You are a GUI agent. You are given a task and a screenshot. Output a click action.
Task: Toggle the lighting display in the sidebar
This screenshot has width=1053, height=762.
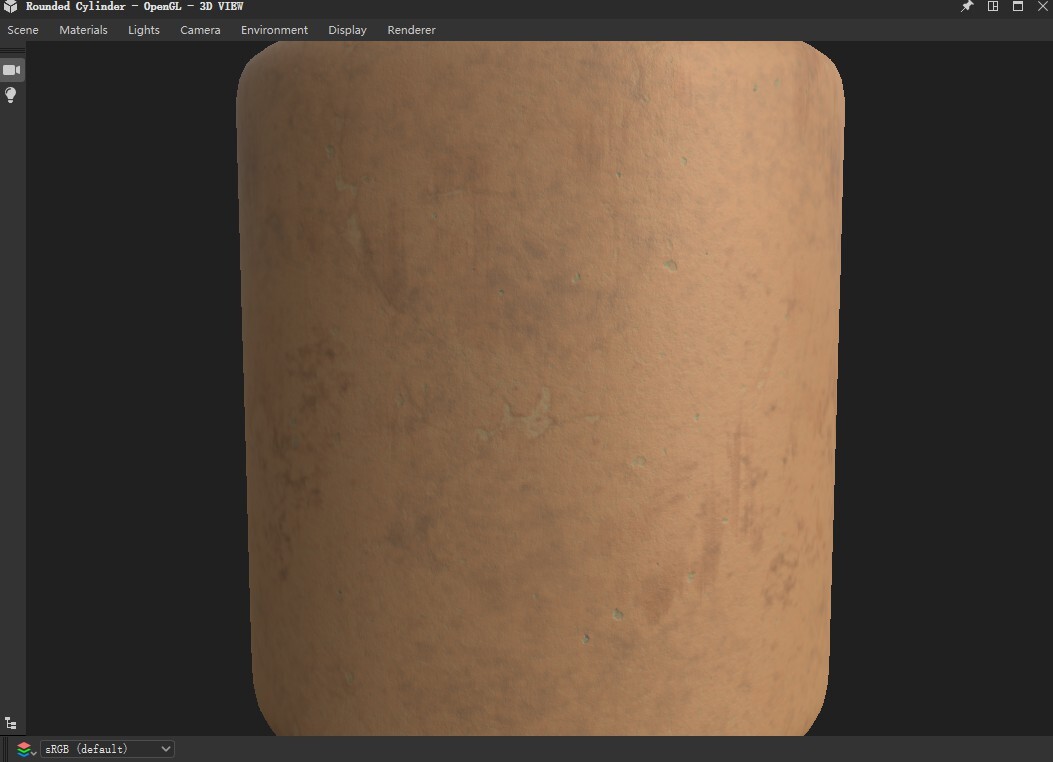[x=11, y=95]
